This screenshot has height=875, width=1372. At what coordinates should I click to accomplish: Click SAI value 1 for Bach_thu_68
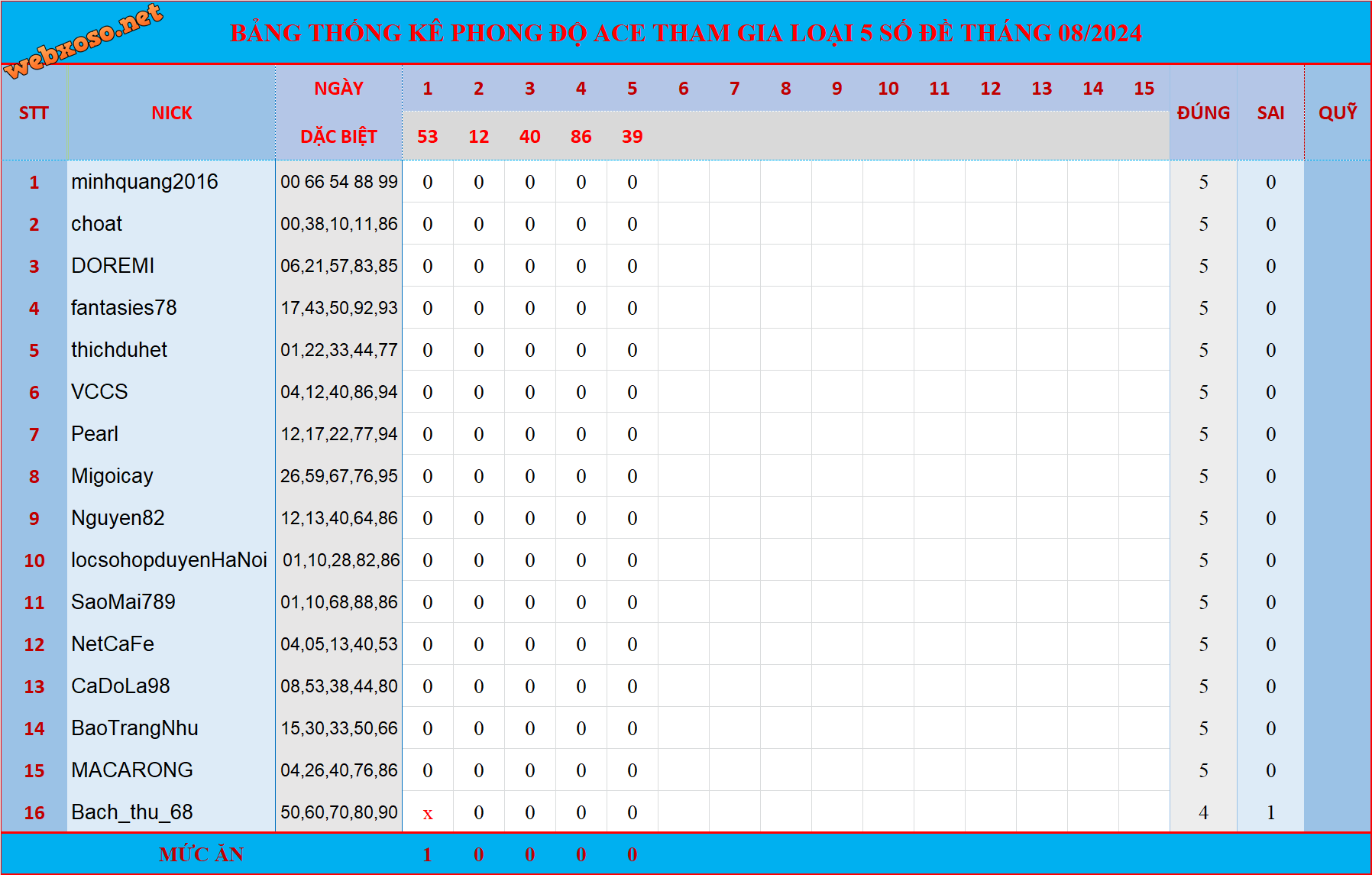tap(1270, 812)
